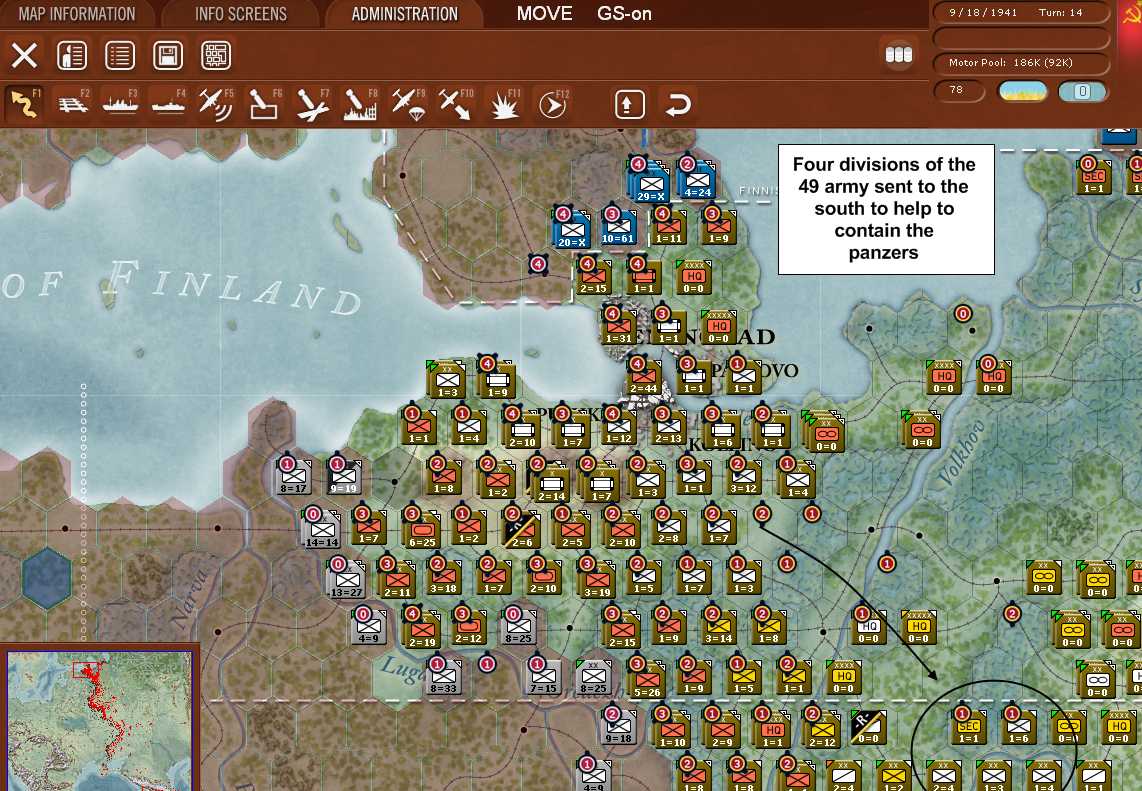Click the Turn: 14 label

[1060, 12]
